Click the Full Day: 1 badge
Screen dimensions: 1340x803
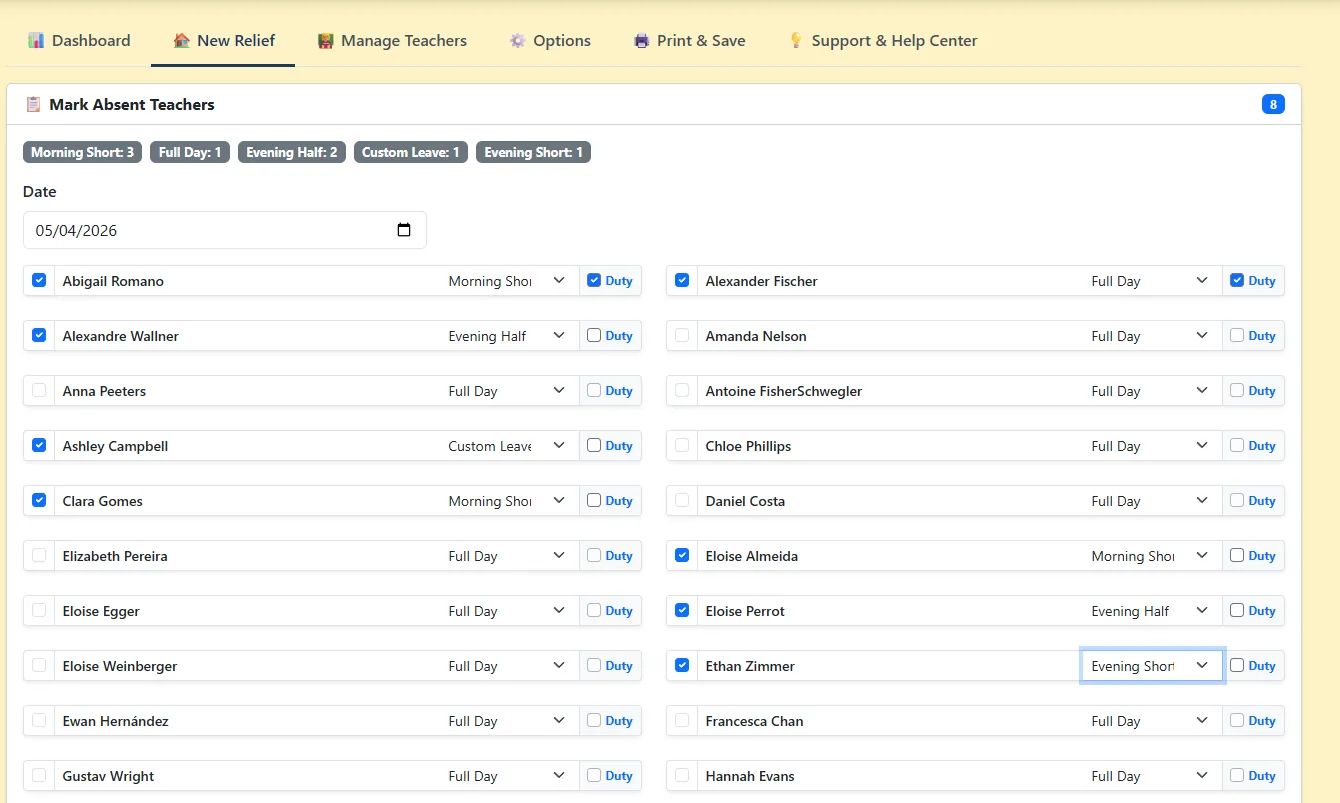[x=190, y=152]
